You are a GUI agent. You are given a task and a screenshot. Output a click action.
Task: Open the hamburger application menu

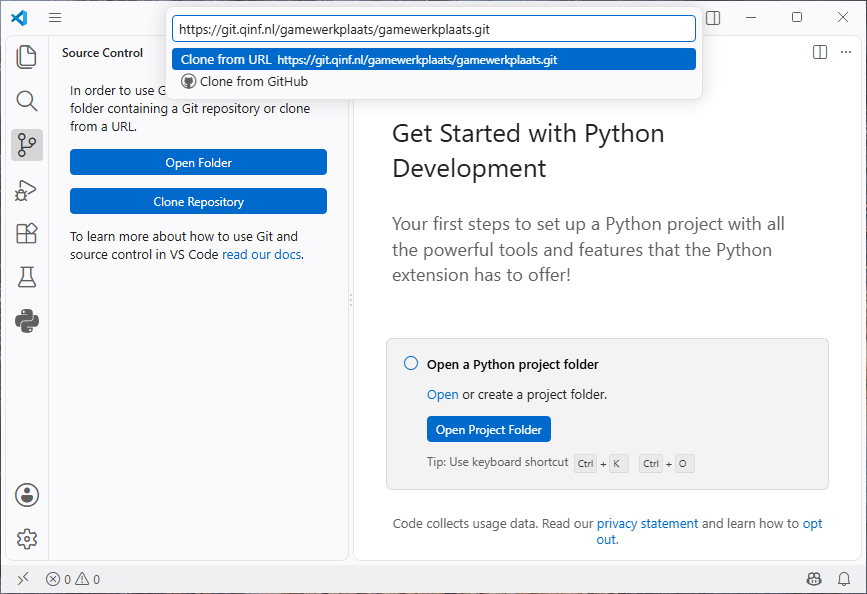pos(55,18)
